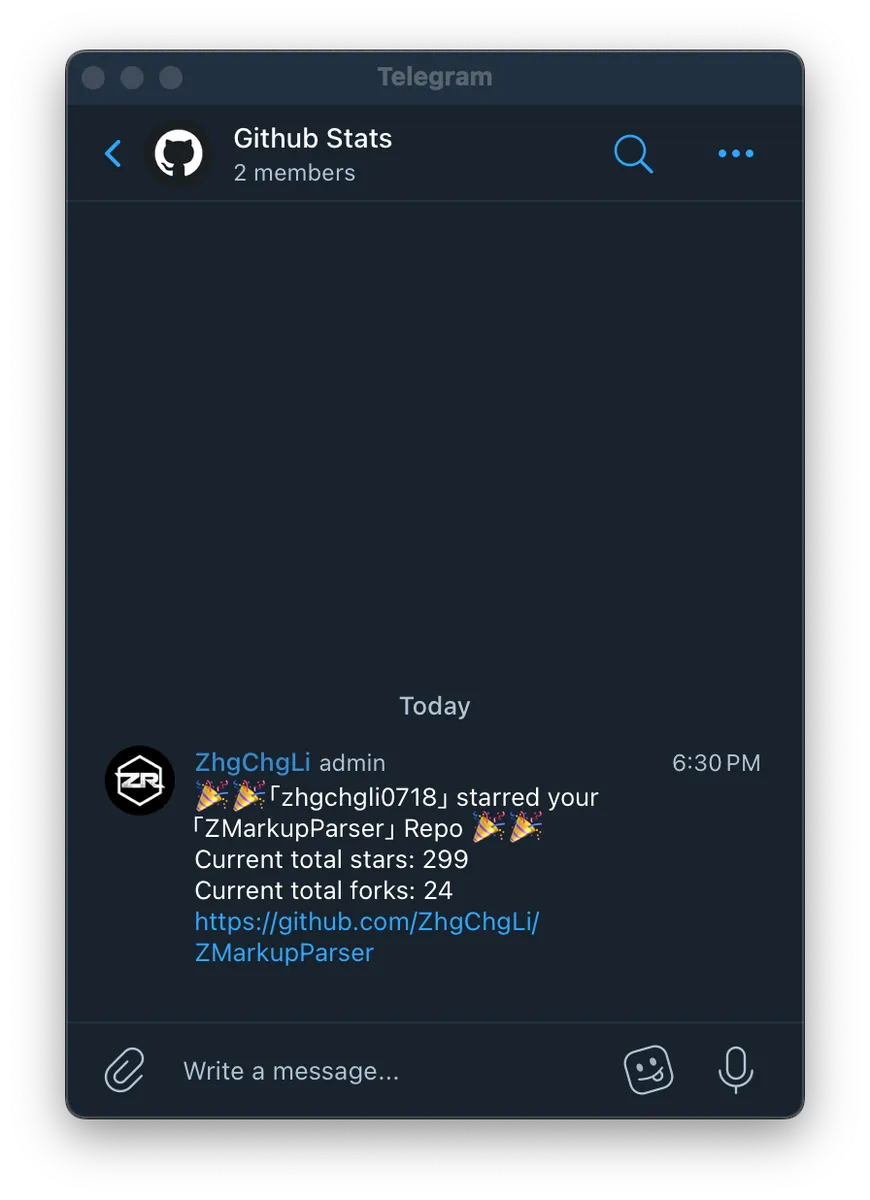Click the paperclip attach file icon
The height and width of the screenshot is (1200, 870).
point(125,1071)
